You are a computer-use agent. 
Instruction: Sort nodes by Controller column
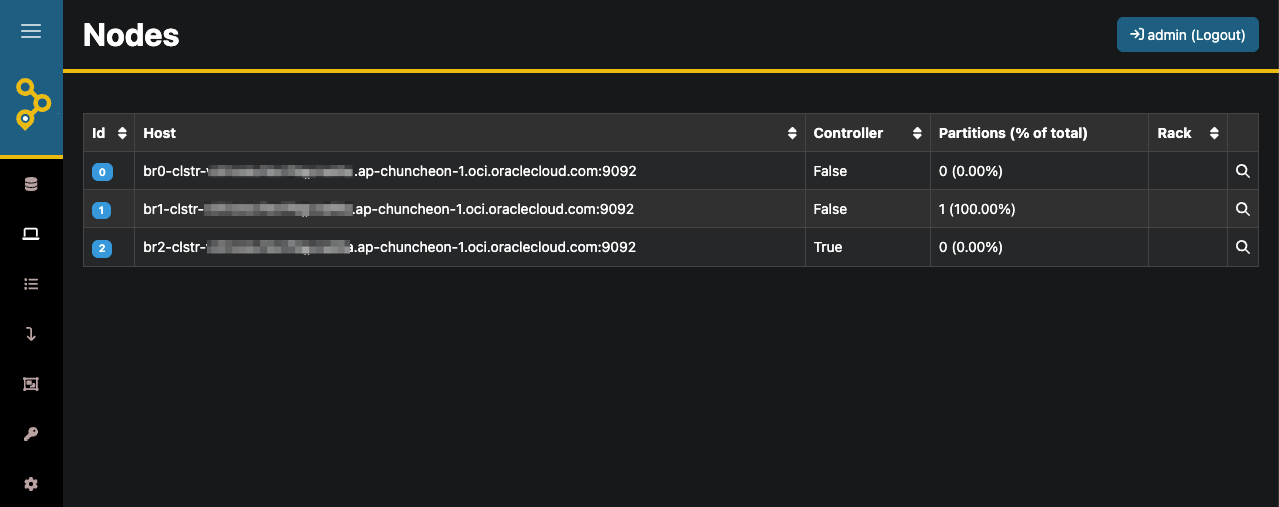[x=917, y=133]
